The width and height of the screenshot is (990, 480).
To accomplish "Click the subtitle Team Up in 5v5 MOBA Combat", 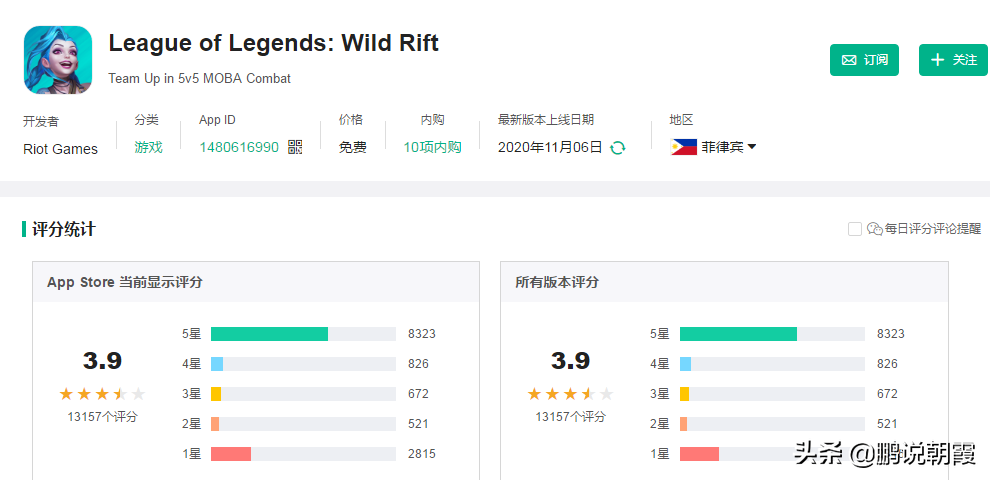I will [200, 79].
